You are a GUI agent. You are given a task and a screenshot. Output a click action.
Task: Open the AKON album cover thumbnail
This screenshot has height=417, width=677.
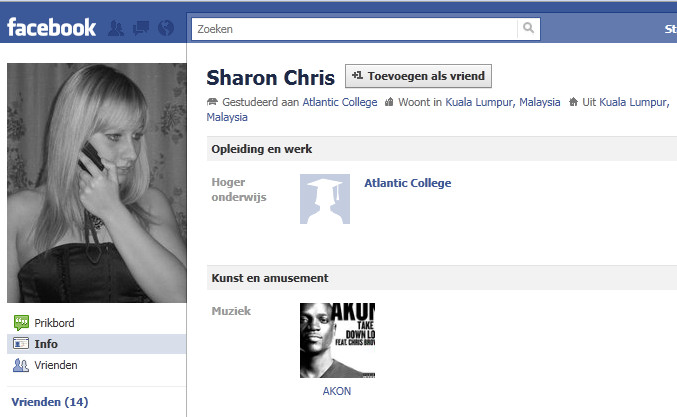point(337,340)
